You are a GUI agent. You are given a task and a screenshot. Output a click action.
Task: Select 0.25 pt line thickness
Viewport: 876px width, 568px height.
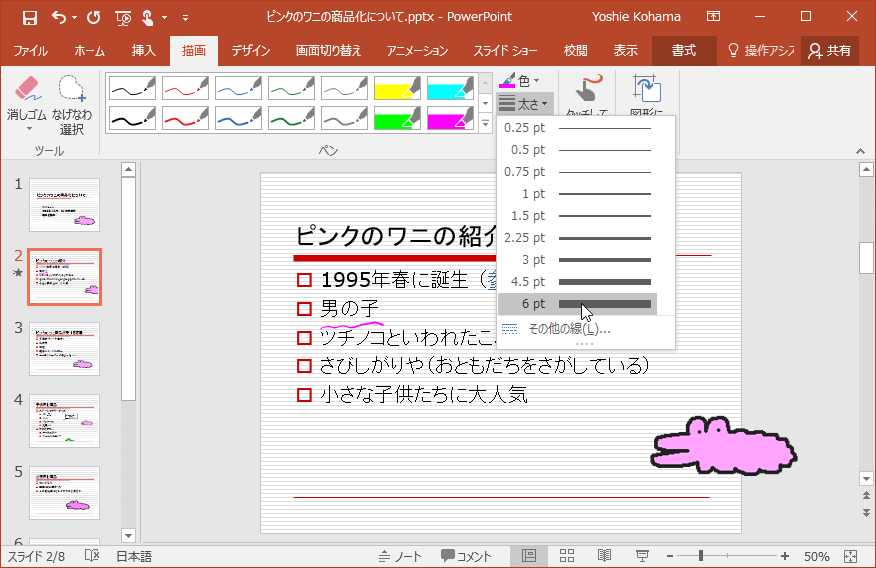coord(577,128)
